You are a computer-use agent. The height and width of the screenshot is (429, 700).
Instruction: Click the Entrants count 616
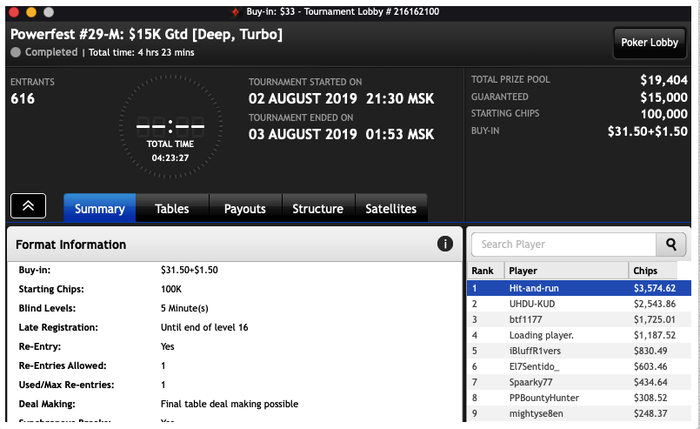pos(22,98)
